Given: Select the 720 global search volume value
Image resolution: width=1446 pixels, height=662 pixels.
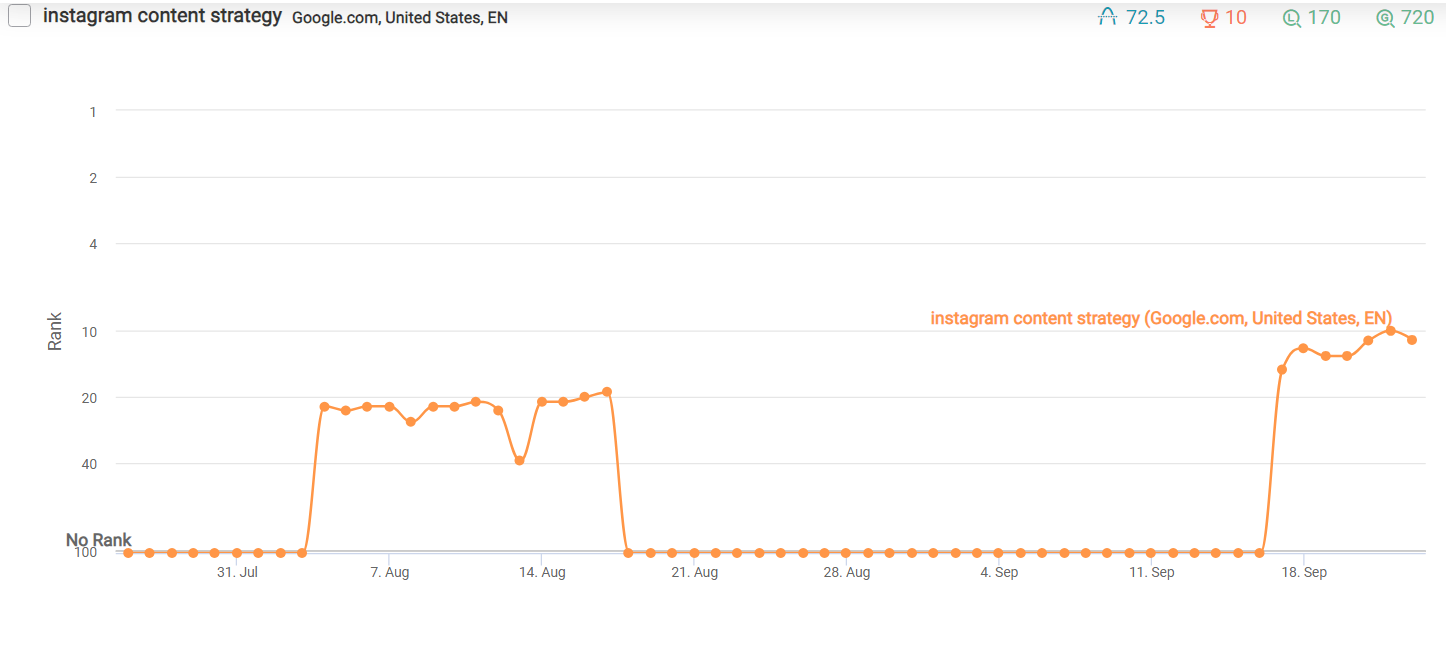Looking at the screenshot, I should [x=1418, y=17].
